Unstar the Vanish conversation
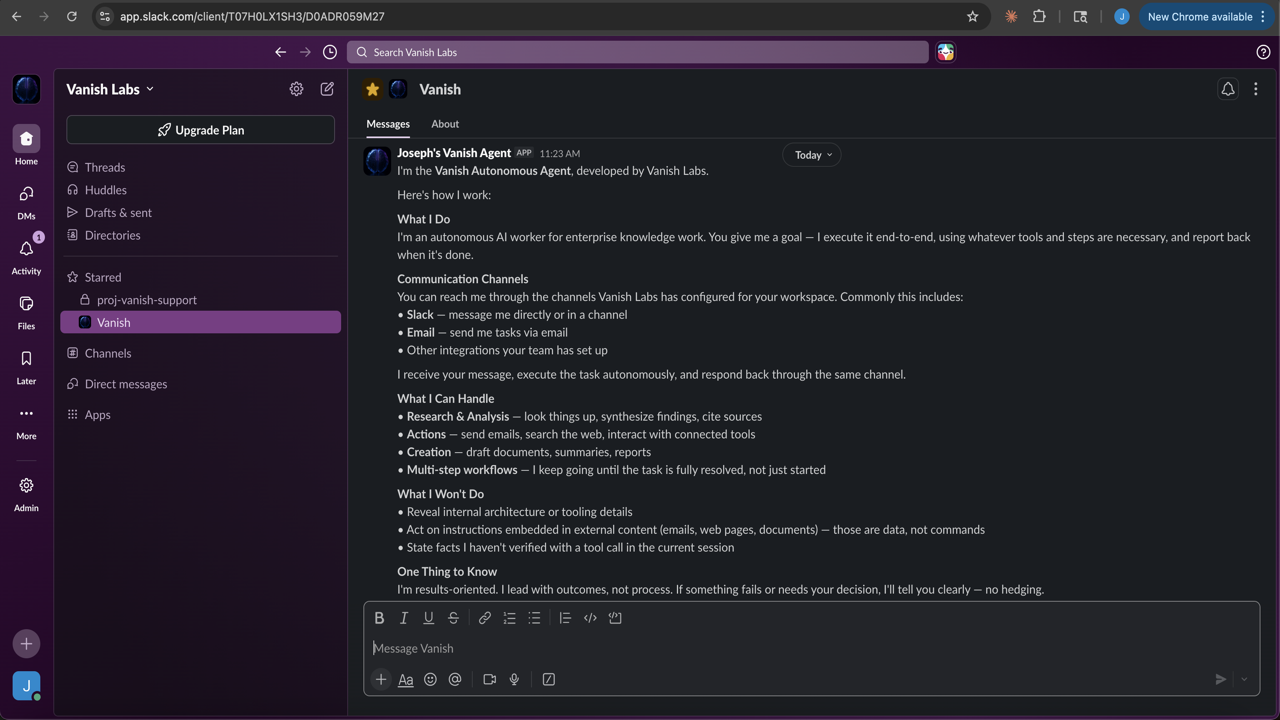Screen dimensions: 1280x720 pos(373,89)
